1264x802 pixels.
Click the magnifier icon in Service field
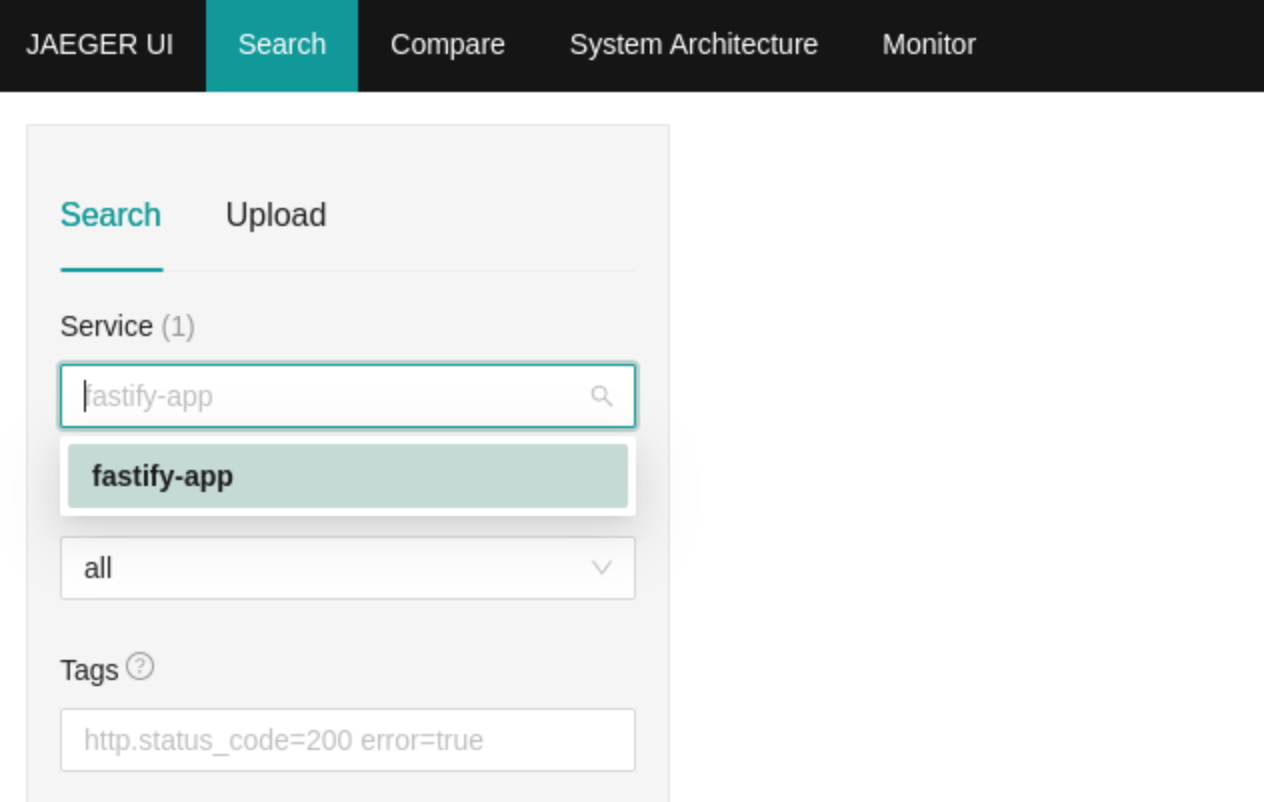[602, 396]
